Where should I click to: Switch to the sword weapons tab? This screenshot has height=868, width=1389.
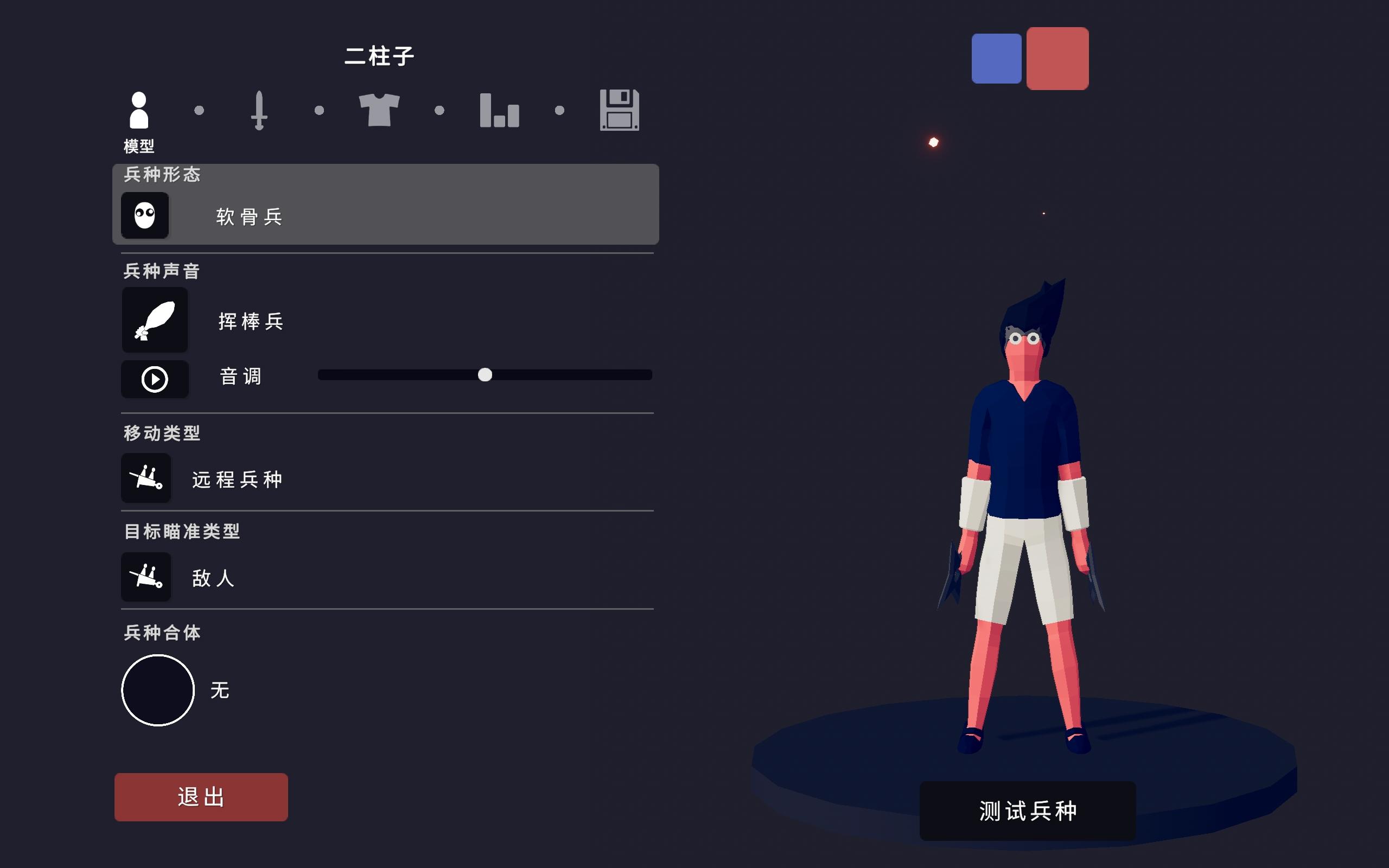pyautogui.click(x=259, y=110)
